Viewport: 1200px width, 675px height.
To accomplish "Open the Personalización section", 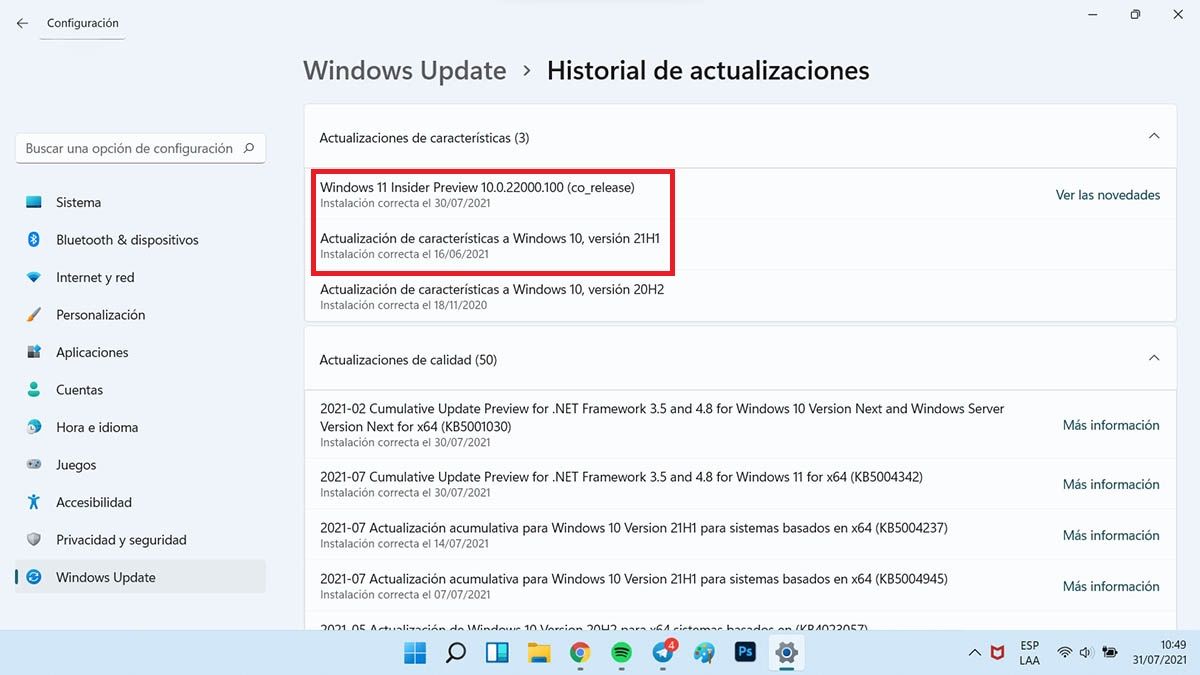I will [140, 315].
